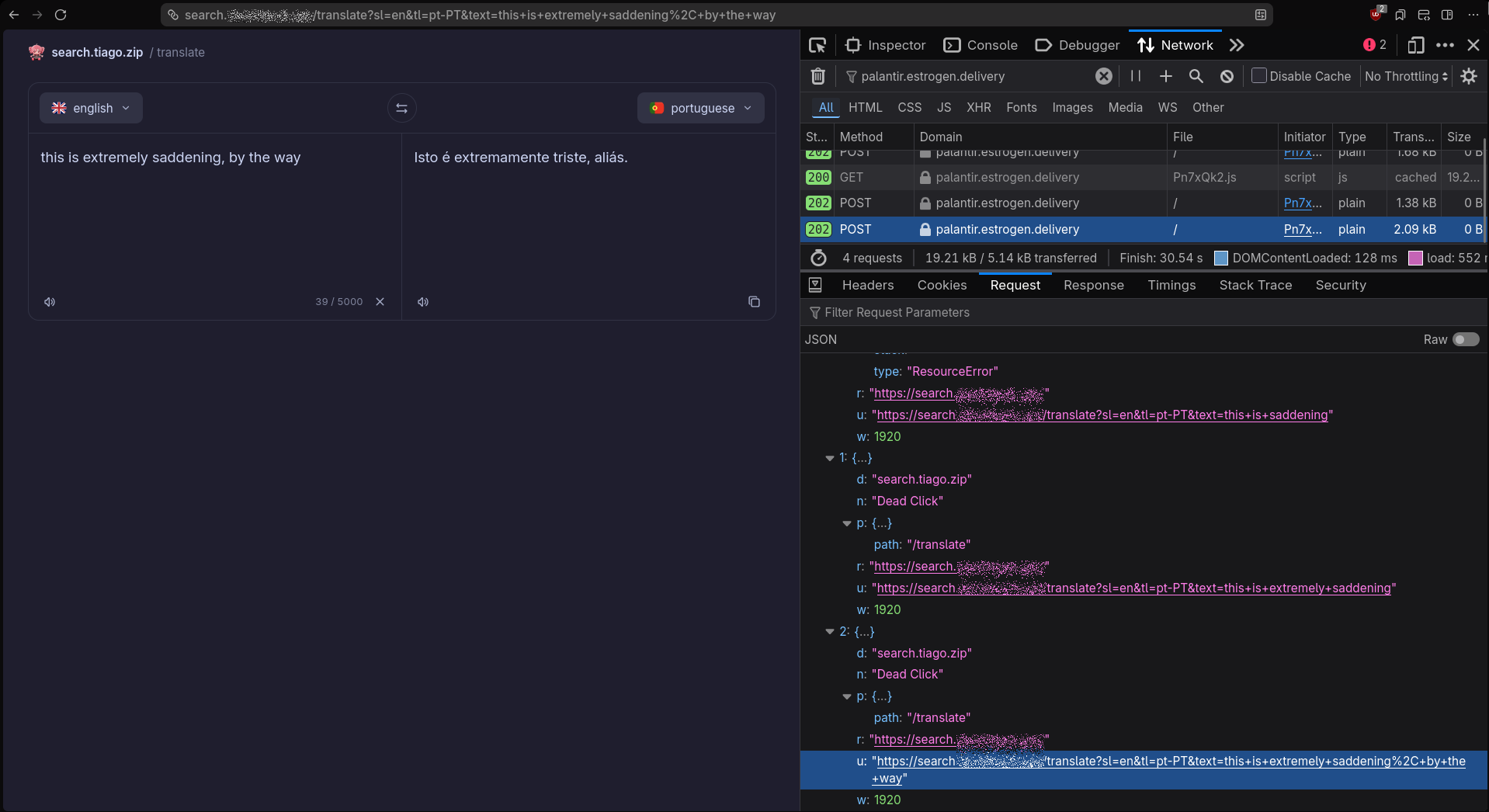
Task: Open reader view icon in address bar
Action: 1261,15
